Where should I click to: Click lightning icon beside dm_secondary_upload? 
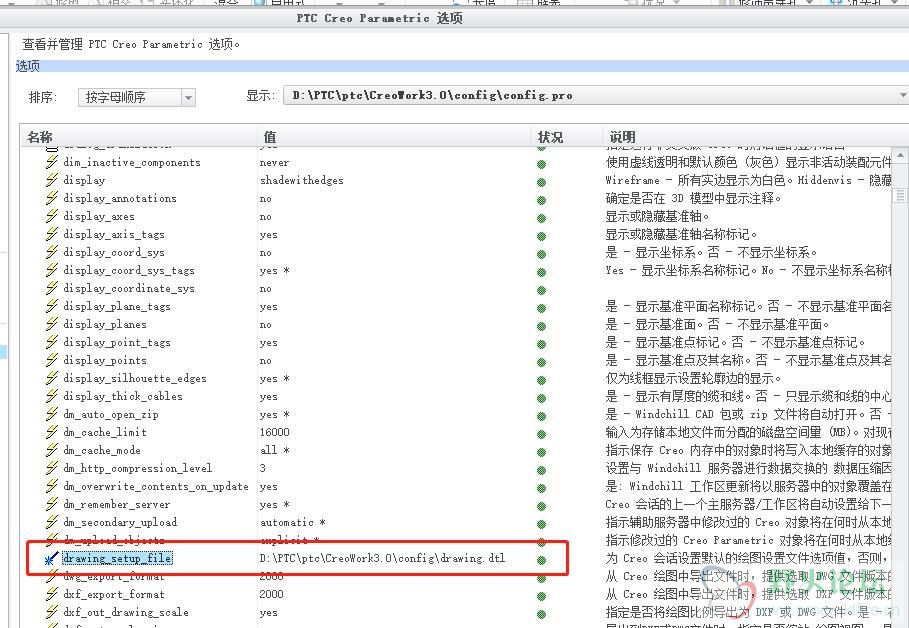click(52, 522)
